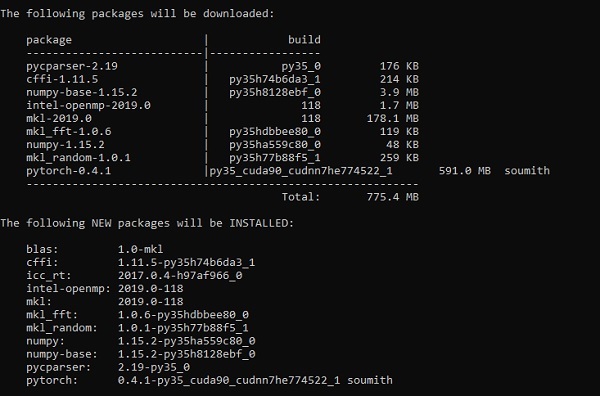
Task: Click the 178.1 MB mkl download size
Action: pyautogui.click(x=393, y=118)
